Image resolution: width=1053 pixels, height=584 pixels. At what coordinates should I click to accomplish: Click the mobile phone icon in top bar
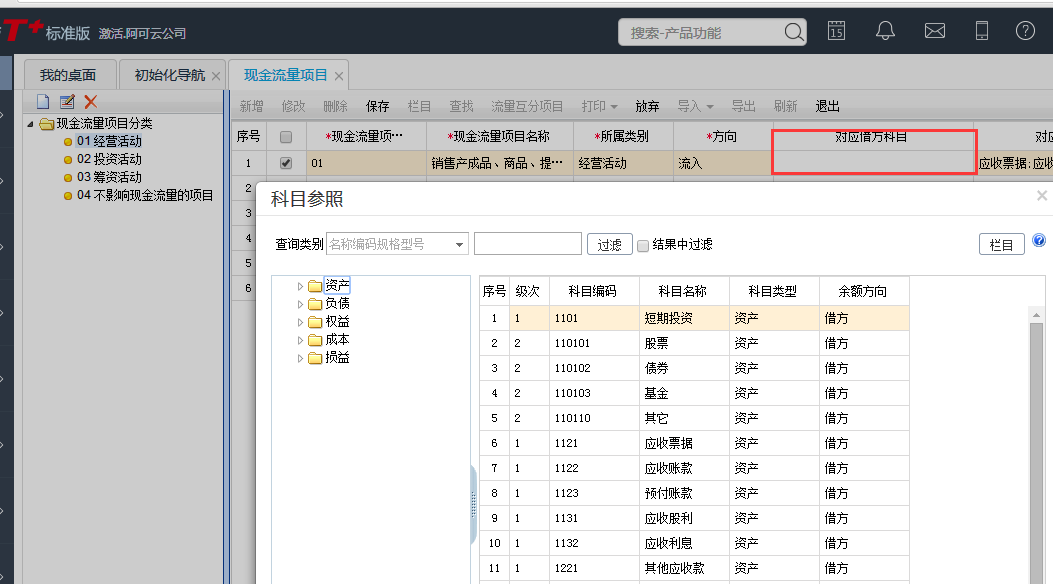pyautogui.click(x=982, y=30)
